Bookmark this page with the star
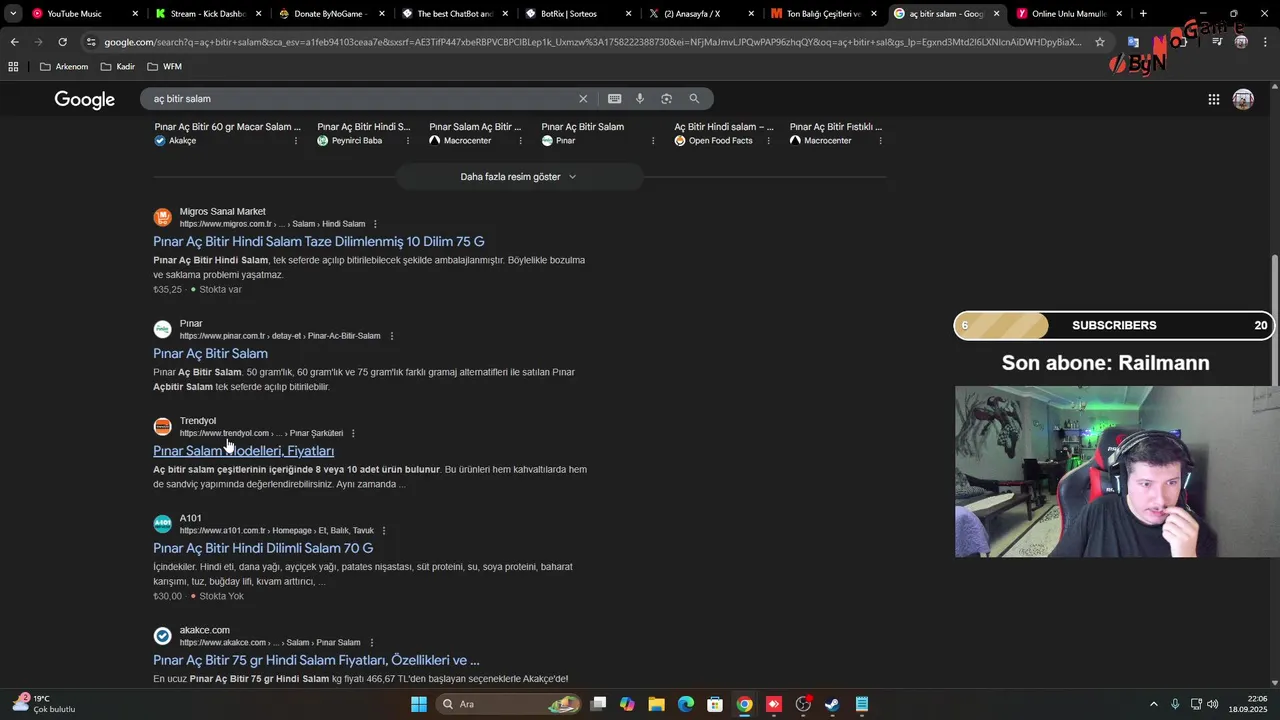Viewport: 1280px width, 720px height. [1100, 42]
